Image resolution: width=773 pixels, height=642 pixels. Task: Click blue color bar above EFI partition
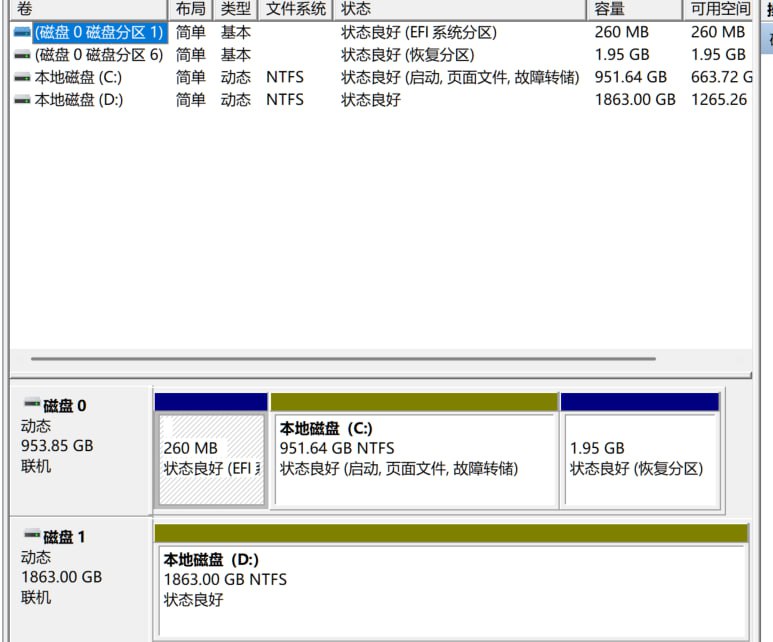pos(211,402)
